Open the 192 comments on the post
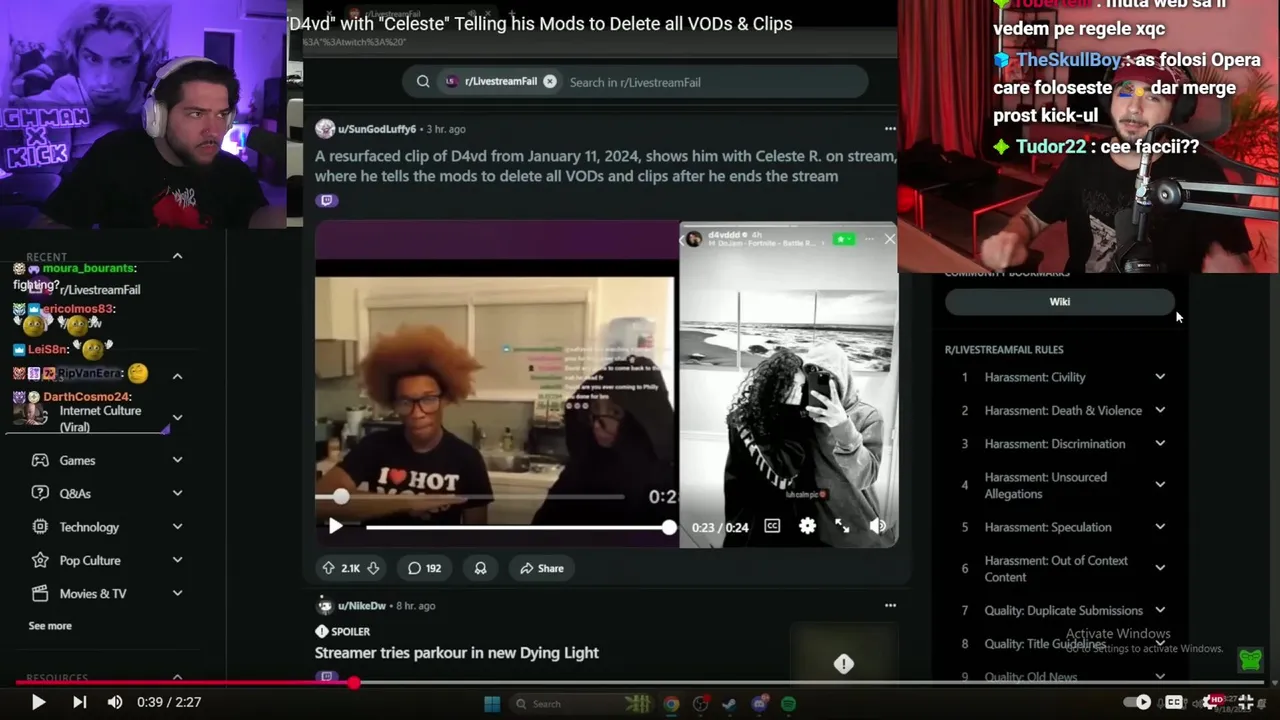This screenshot has width=1280, height=720. pos(424,568)
